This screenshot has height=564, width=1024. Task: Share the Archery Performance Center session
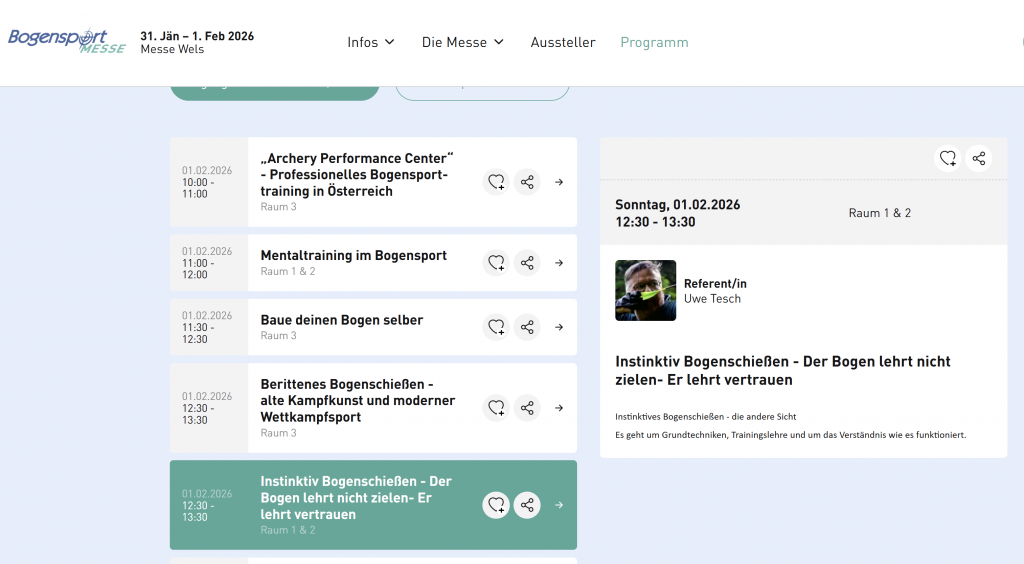tap(527, 182)
